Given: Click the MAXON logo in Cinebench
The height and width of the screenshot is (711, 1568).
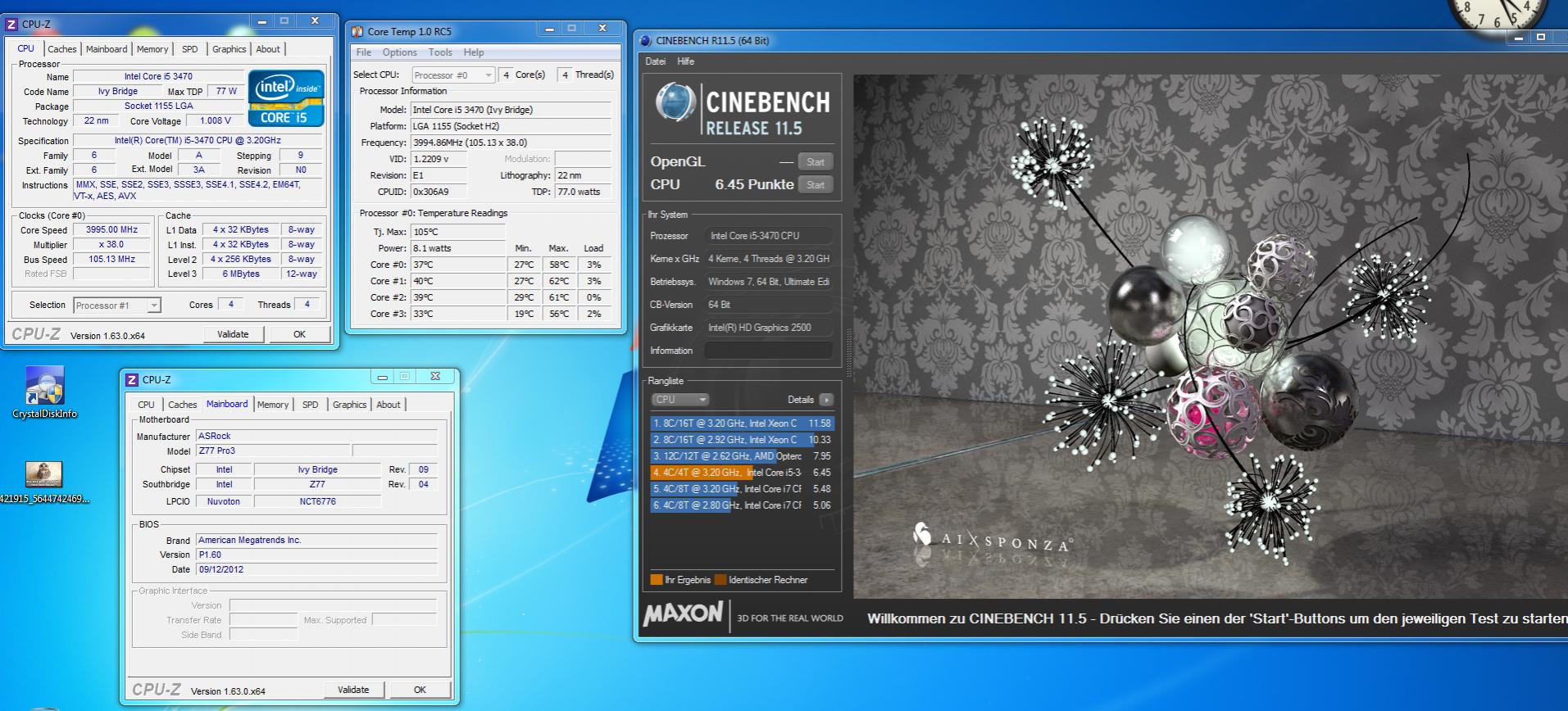Looking at the screenshot, I should point(683,614).
